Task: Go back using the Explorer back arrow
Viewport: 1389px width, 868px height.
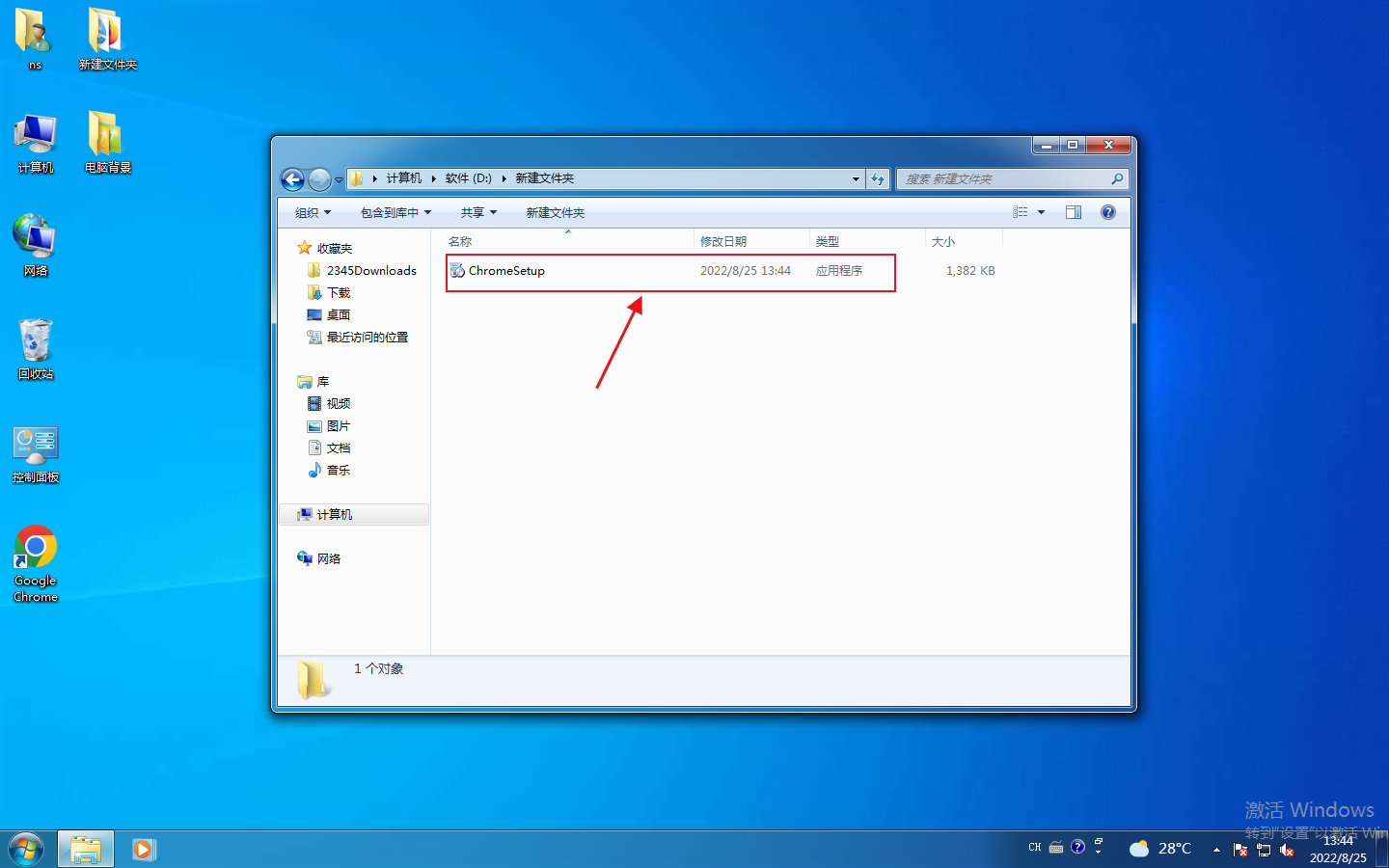Action: tap(292, 179)
